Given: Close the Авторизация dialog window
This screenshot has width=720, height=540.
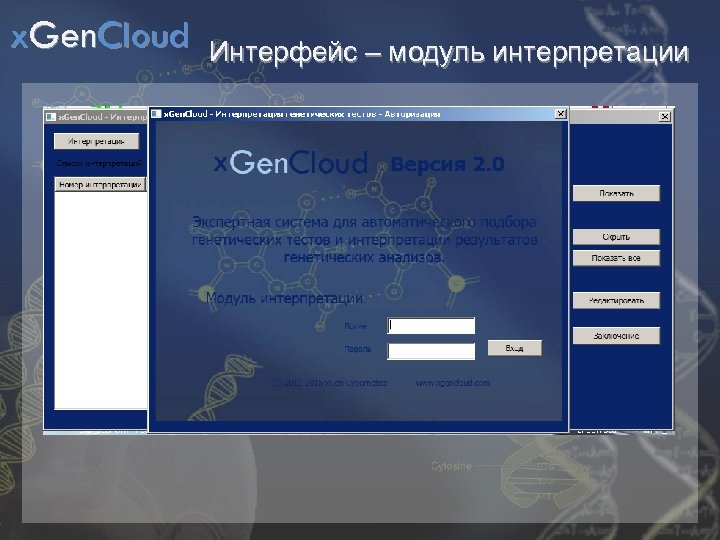Looking at the screenshot, I should 561,113.
